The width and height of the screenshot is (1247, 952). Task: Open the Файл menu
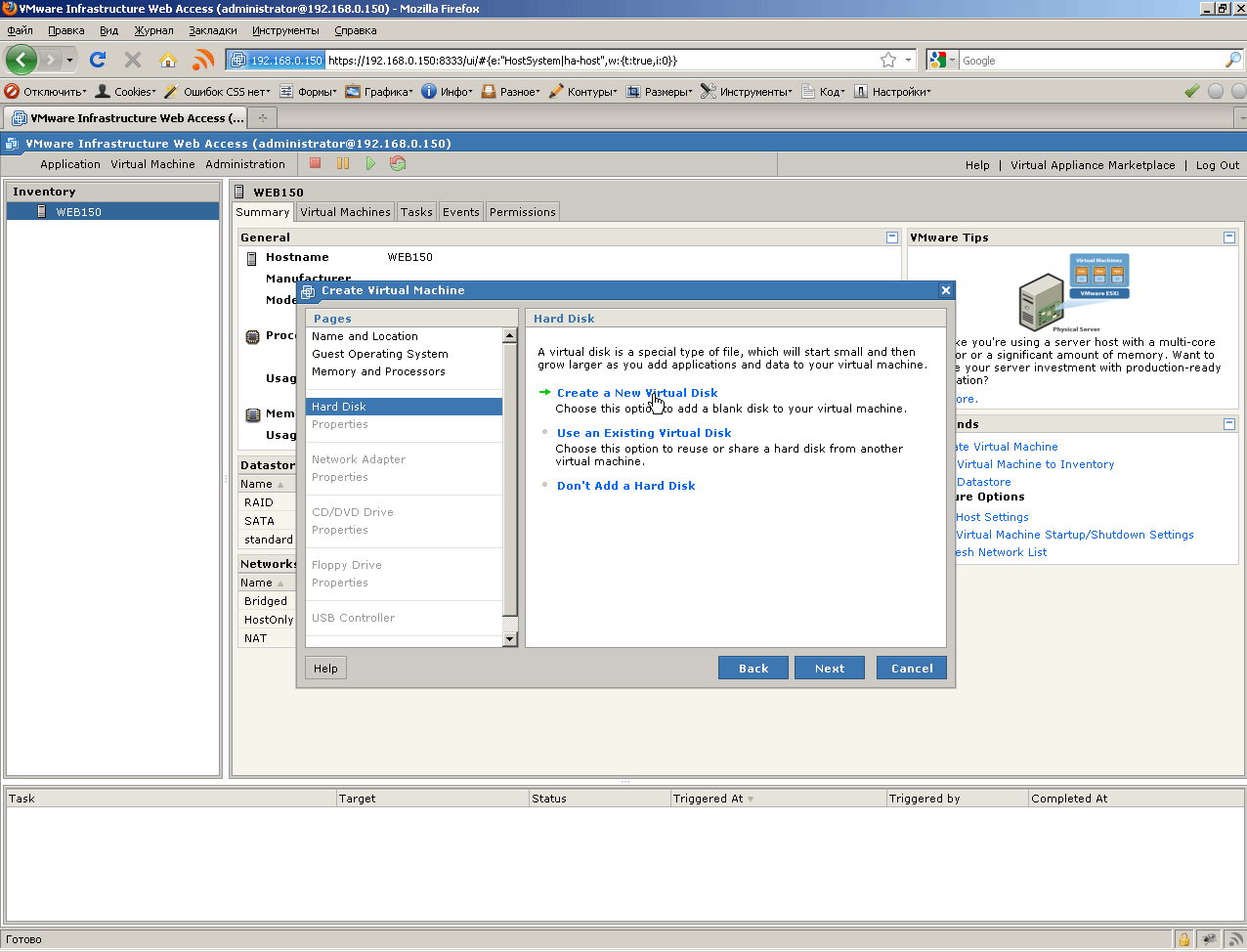(x=20, y=30)
